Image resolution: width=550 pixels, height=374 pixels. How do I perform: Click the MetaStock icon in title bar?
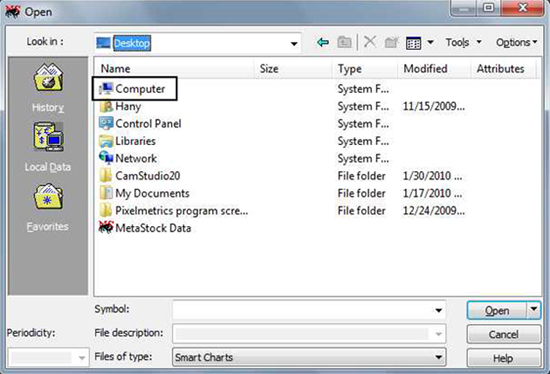(13, 12)
